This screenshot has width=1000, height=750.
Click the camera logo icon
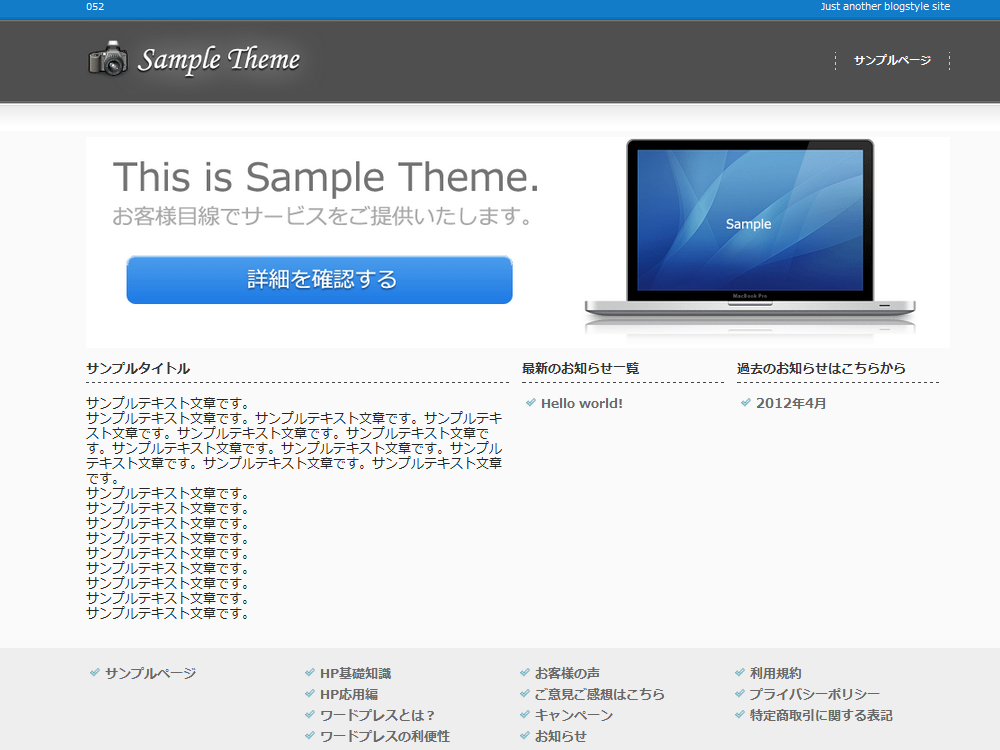click(108, 59)
